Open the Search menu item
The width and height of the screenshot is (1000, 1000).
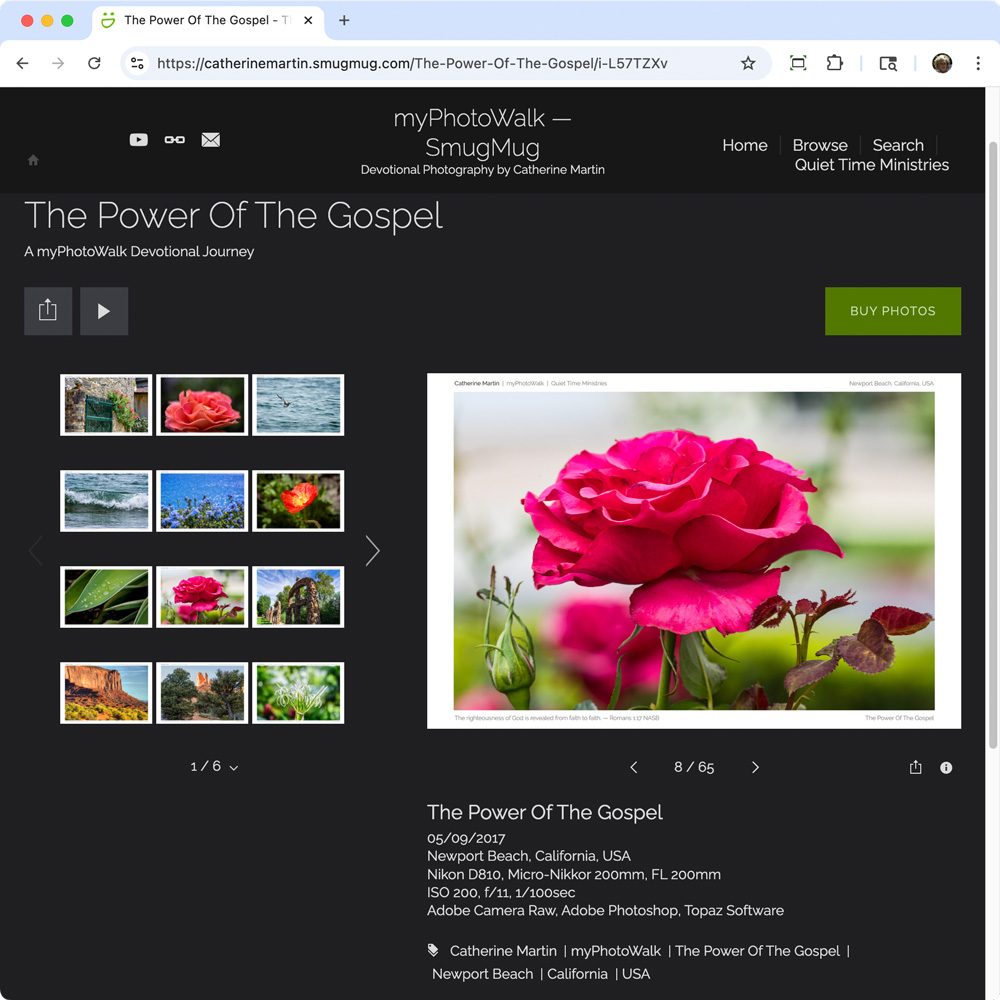pyautogui.click(x=897, y=145)
